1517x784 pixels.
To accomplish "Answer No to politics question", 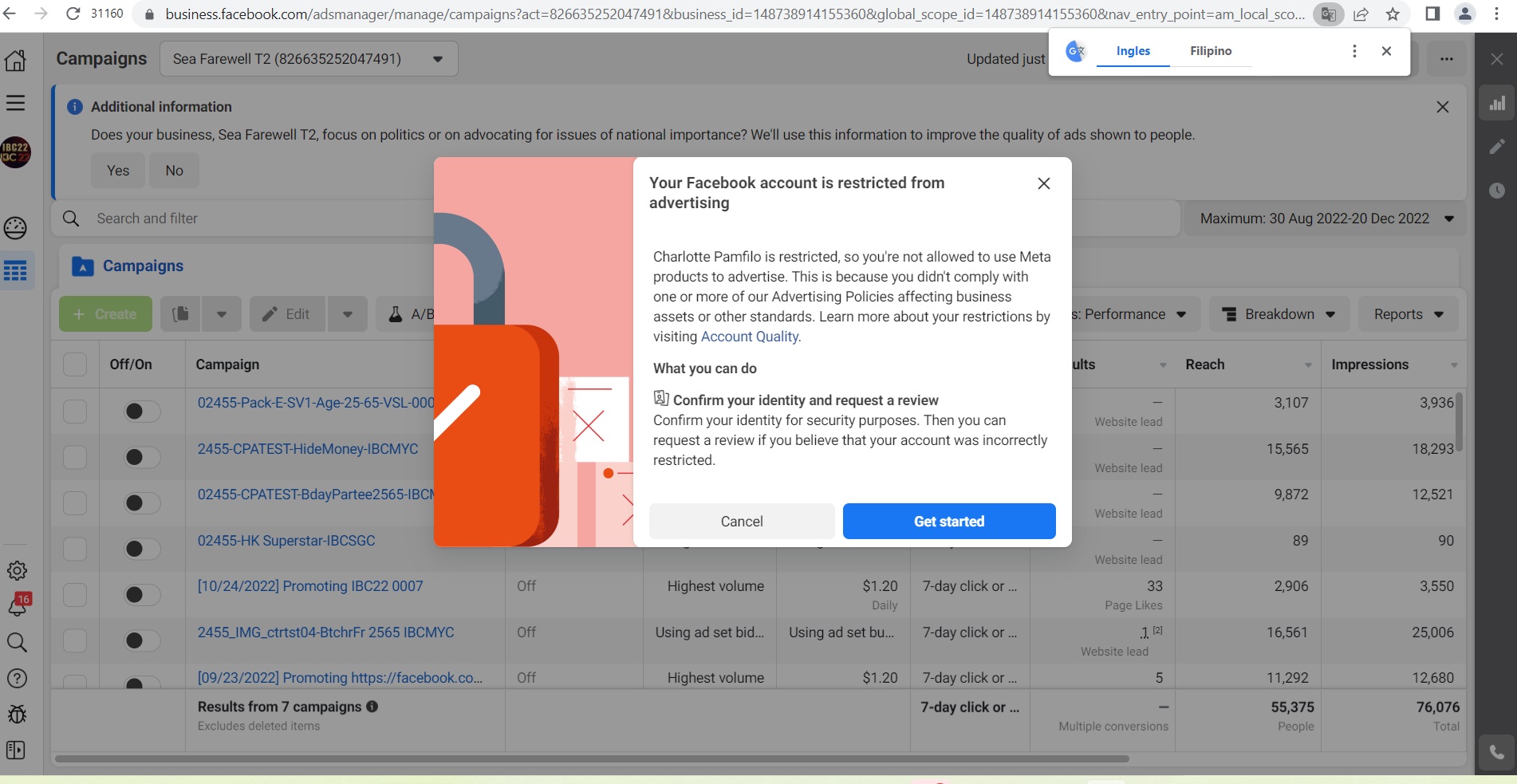I will click(x=174, y=171).
